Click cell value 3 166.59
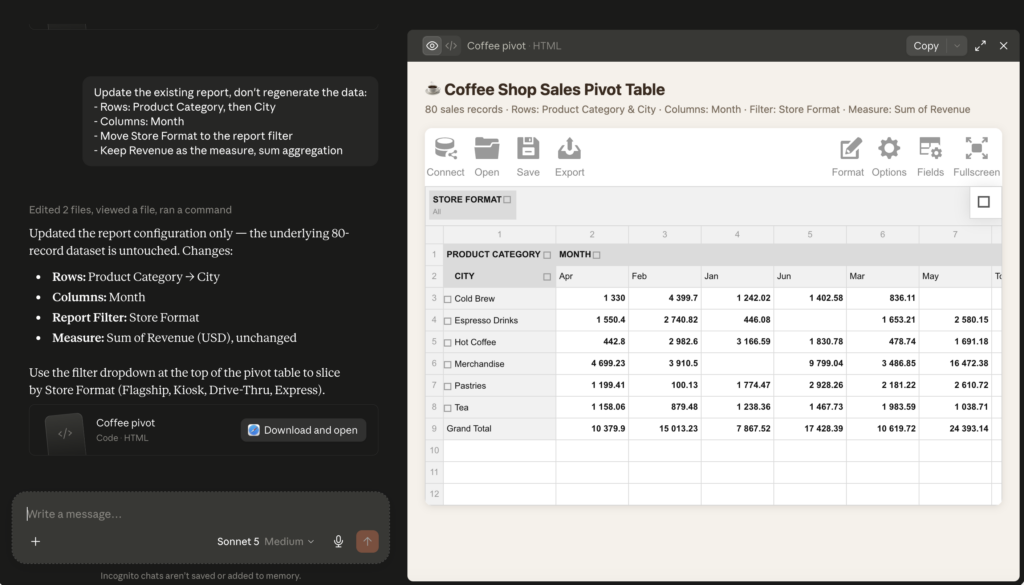The height and width of the screenshot is (585, 1024). tap(737, 342)
